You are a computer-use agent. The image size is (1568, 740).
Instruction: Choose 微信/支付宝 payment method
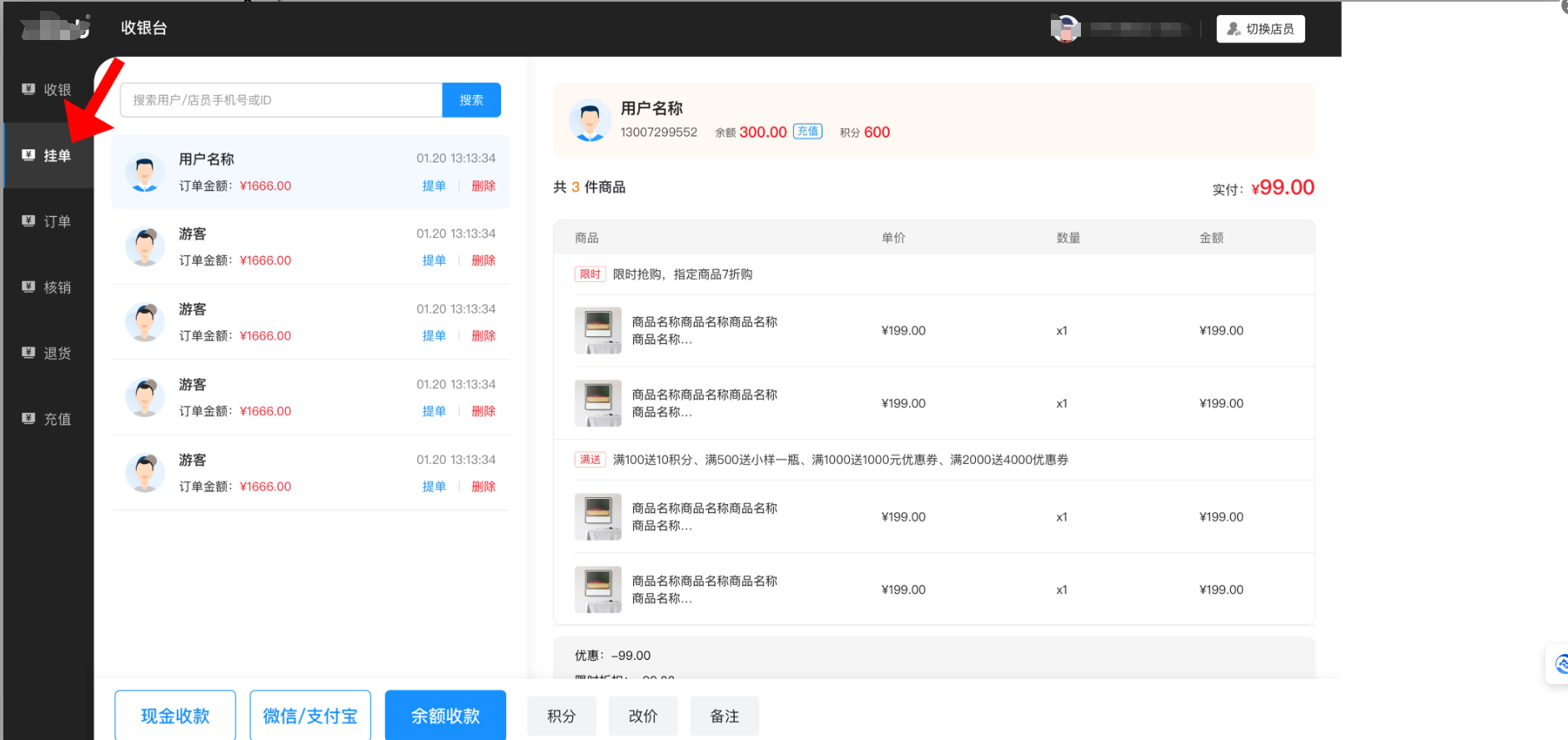click(x=310, y=715)
